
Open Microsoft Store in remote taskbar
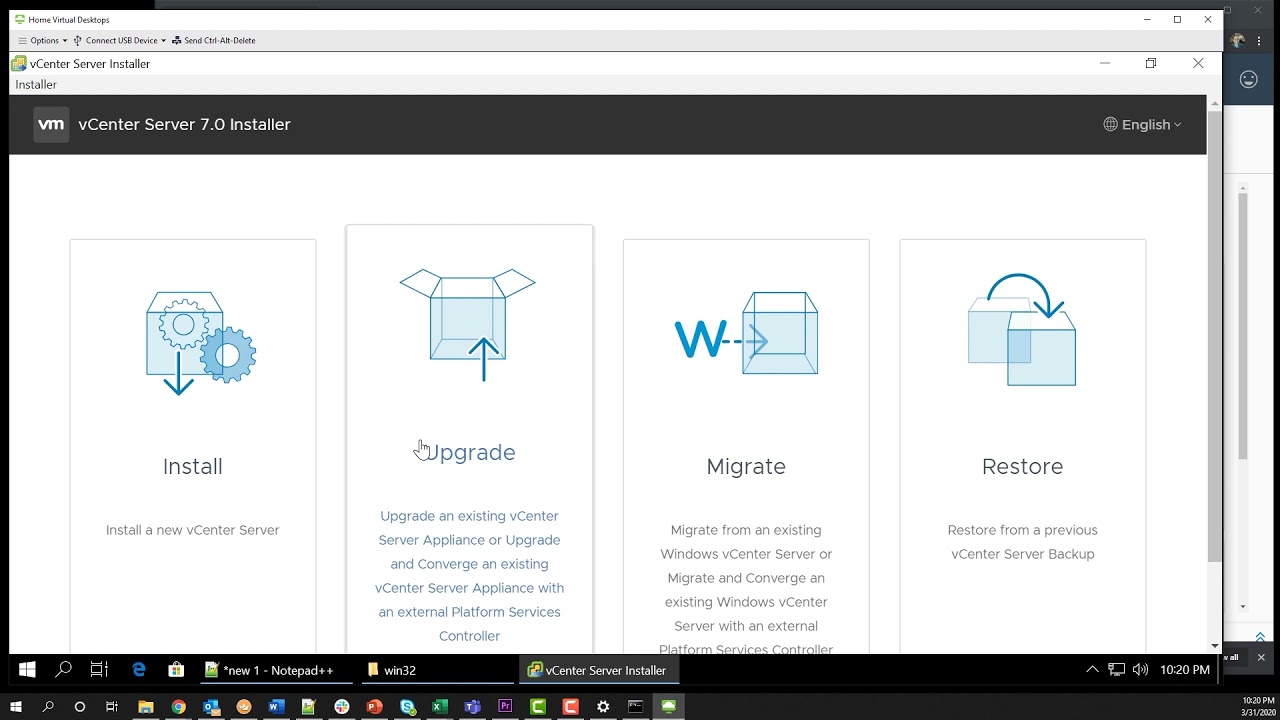pyautogui.click(x=176, y=670)
